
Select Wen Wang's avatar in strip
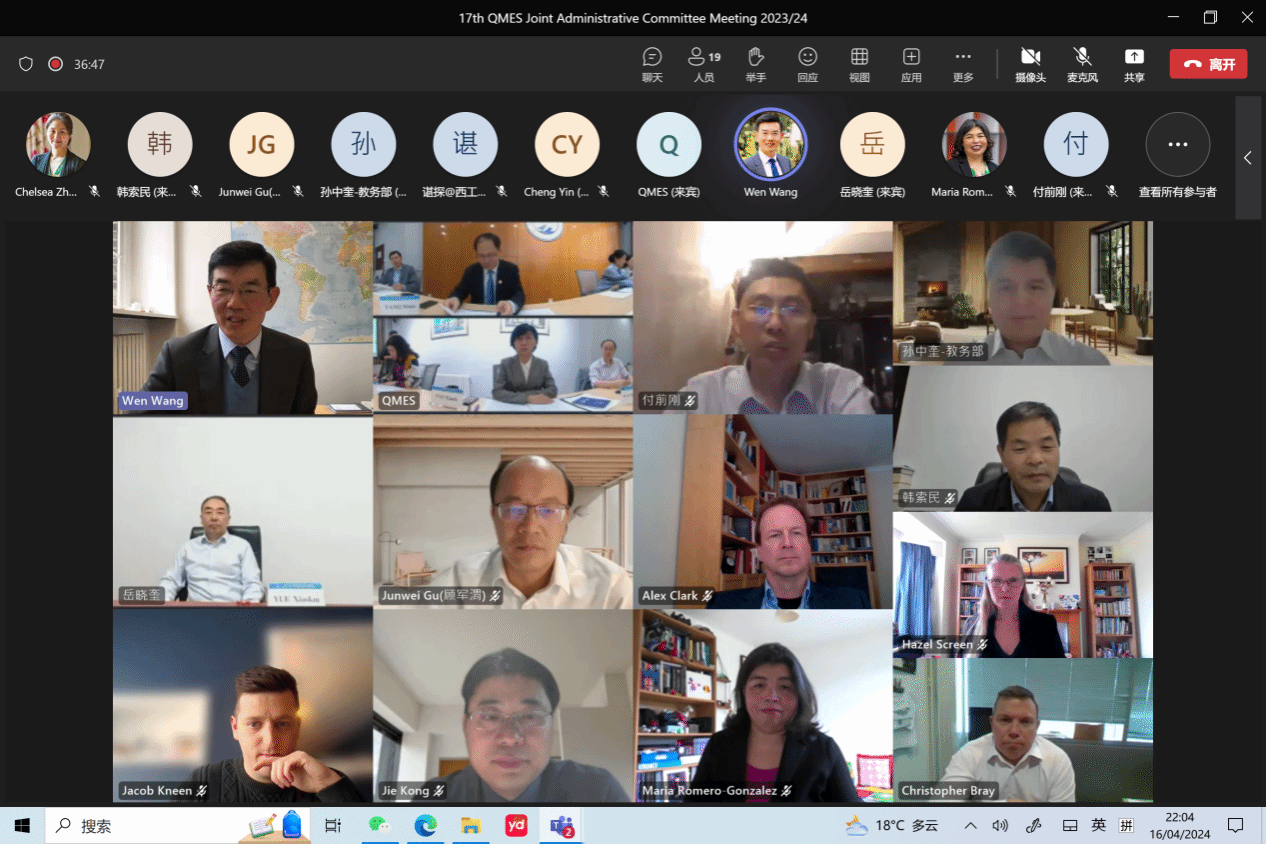[770, 145]
